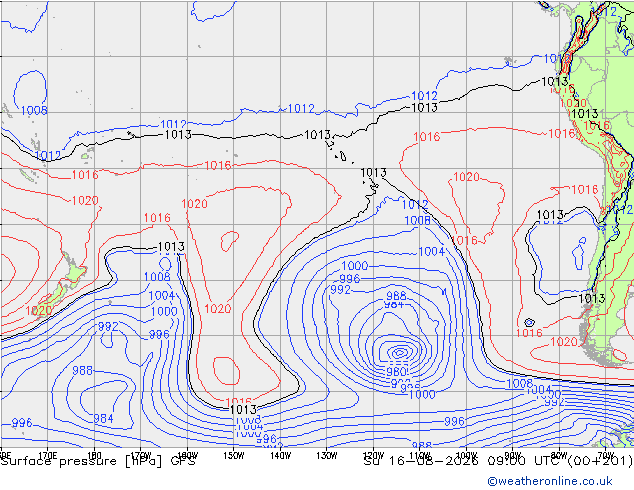Click the blue "1012" label between 140W and 130W
The height and width of the screenshot is (490, 634).
tap(301, 109)
